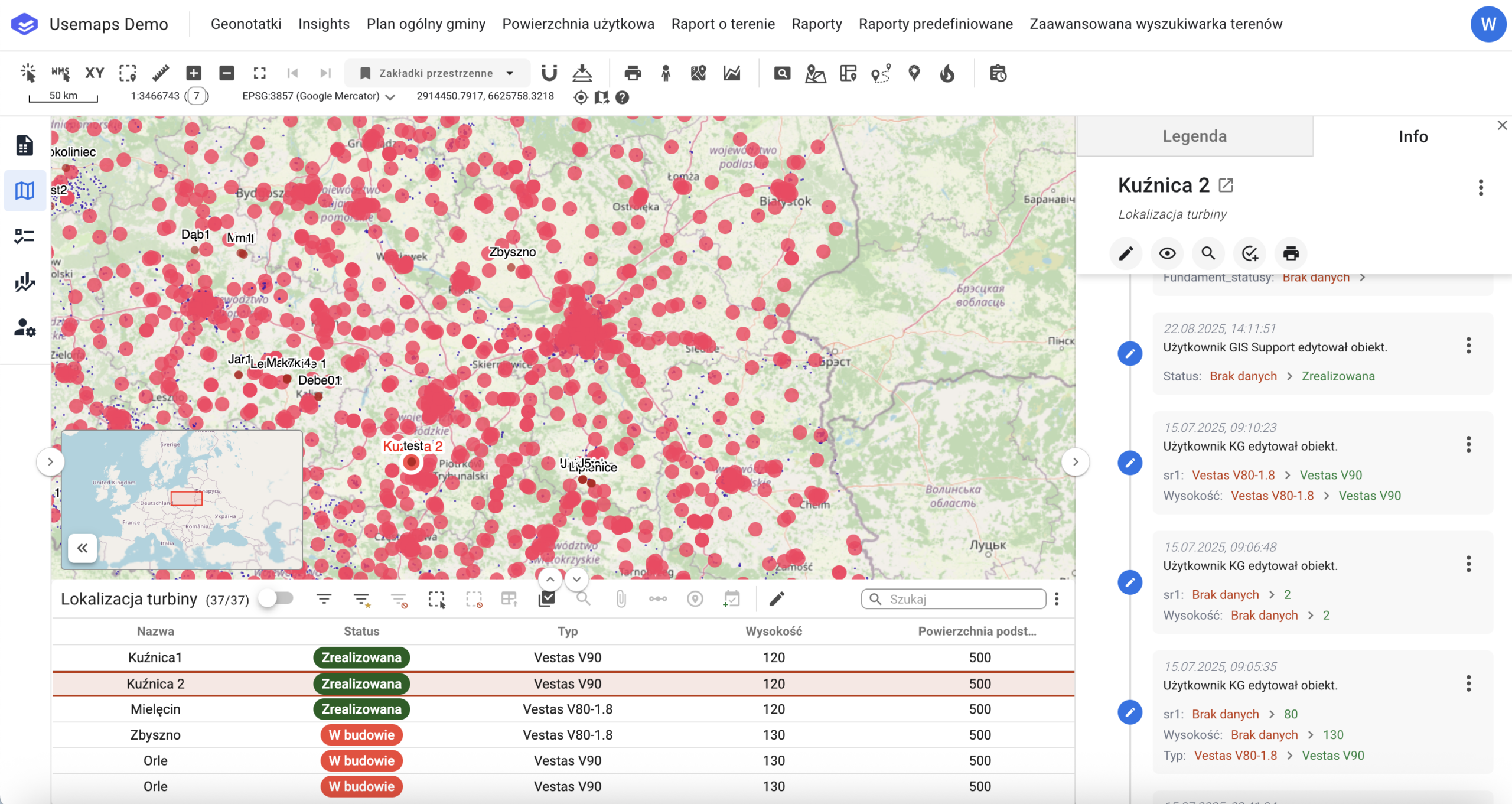The width and height of the screenshot is (1512, 804).
Task: Open Kuźnica 2 external link icon
Action: [1226, 185]
